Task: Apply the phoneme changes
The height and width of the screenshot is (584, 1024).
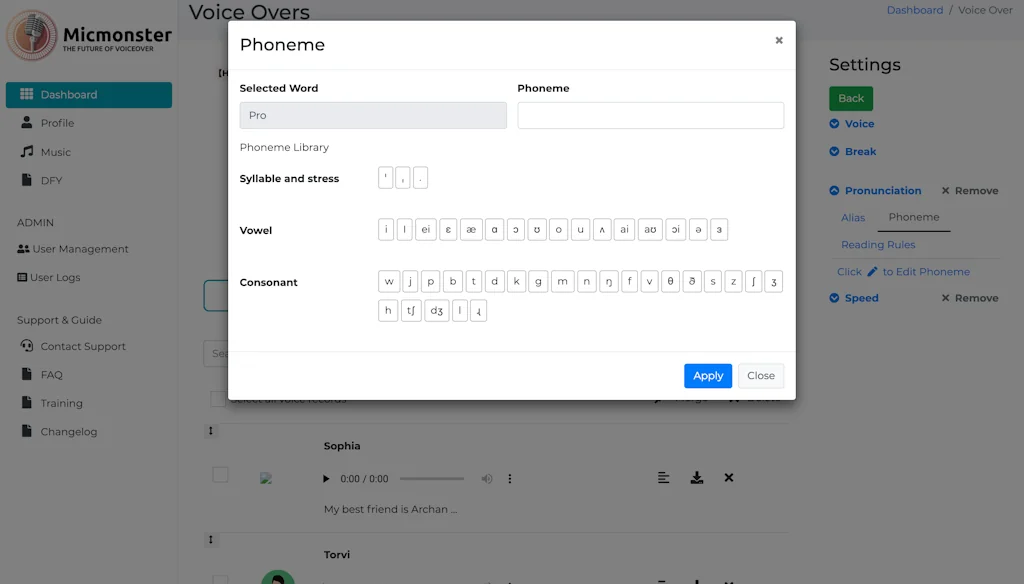Action: click(x=708, y=376)
